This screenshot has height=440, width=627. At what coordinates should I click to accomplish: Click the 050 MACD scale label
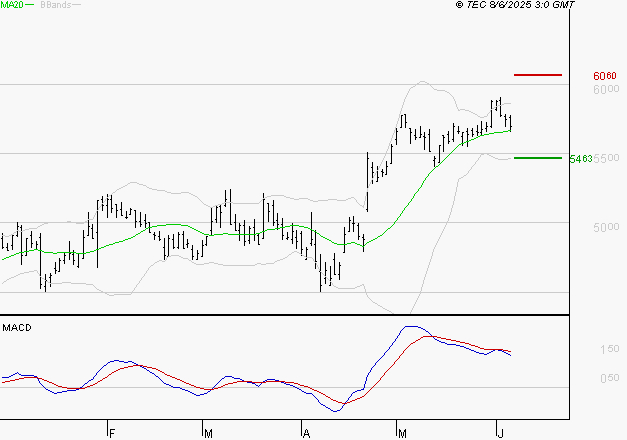(x=607, y=378)
